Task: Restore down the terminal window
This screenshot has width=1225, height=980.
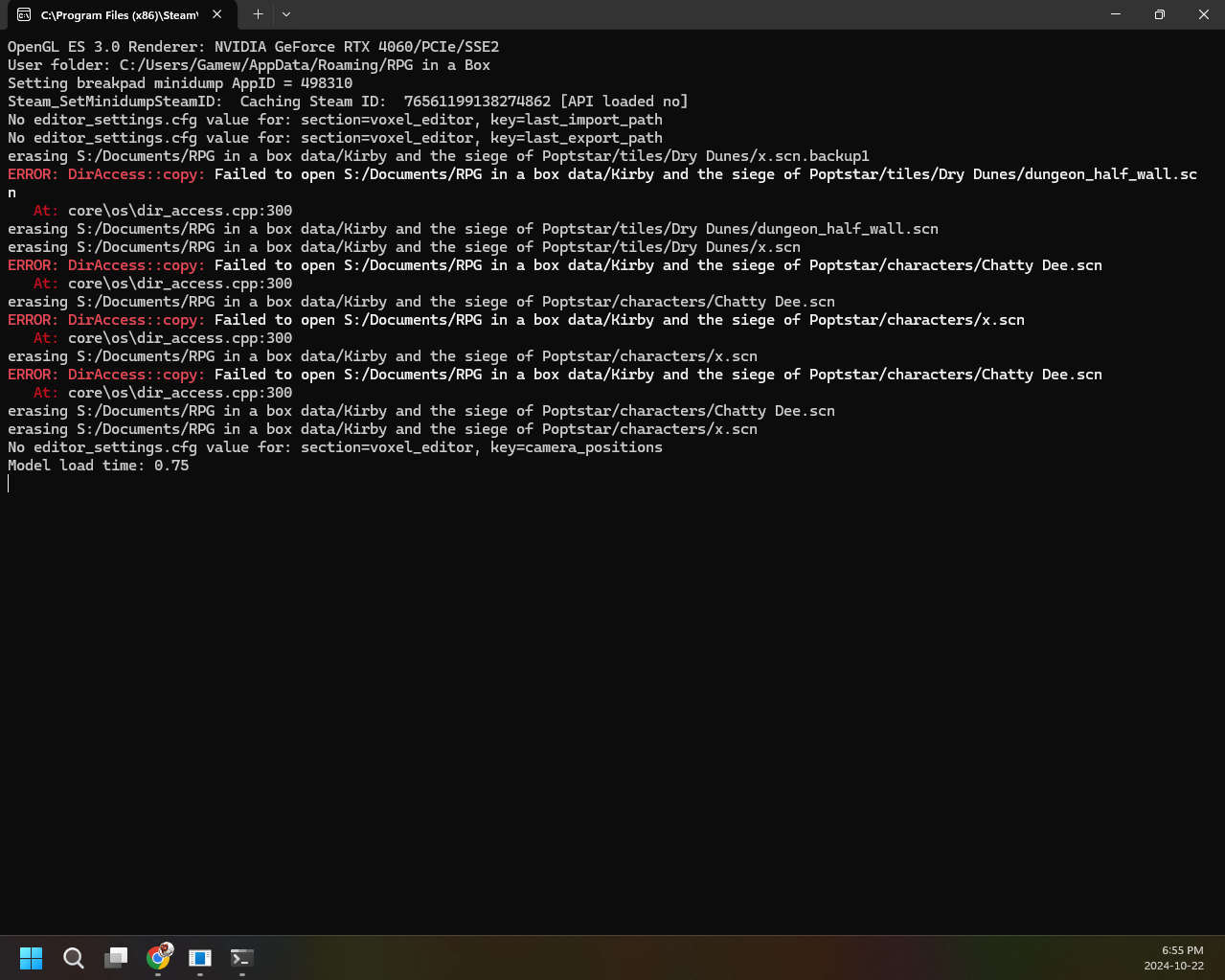Action: click(x=1159, y=14)
